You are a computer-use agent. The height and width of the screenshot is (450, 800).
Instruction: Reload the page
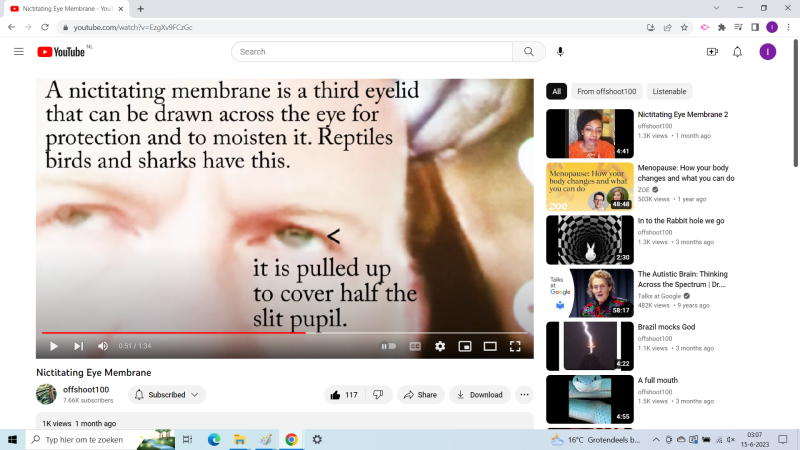45,27
